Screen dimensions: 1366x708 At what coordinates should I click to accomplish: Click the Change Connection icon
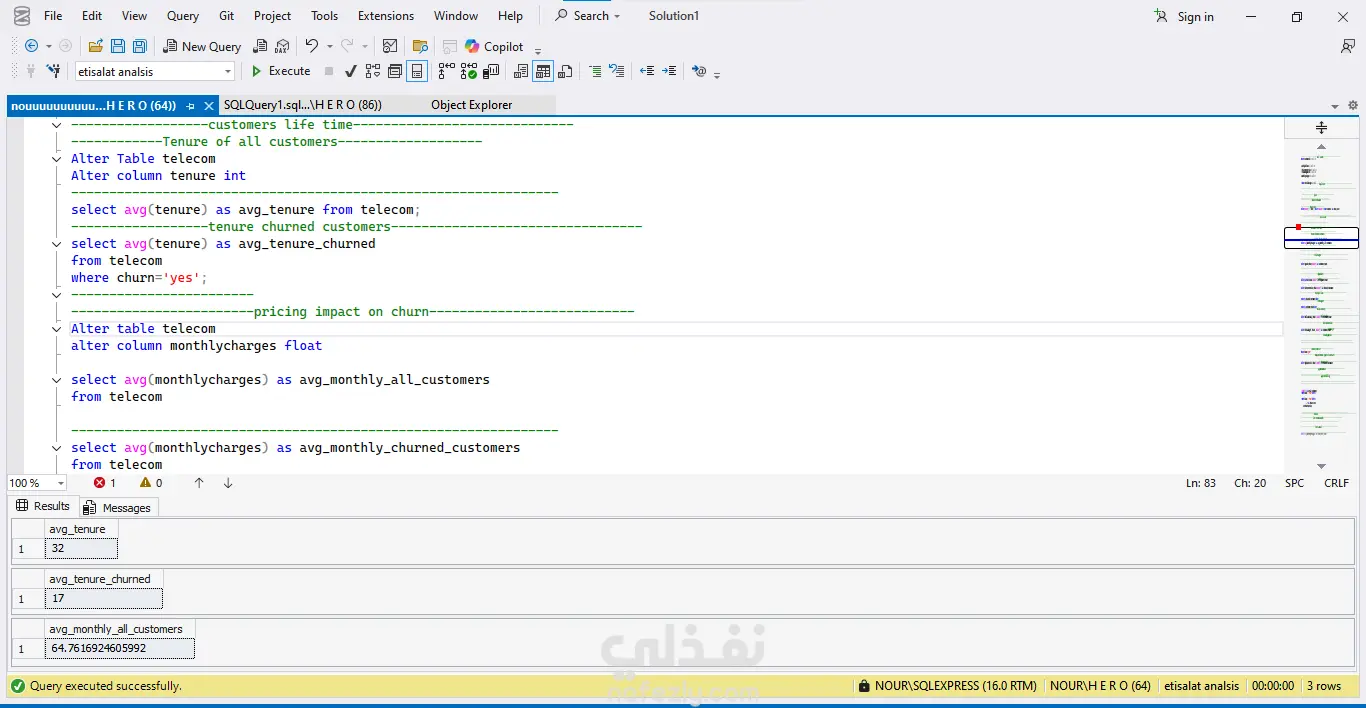(x=53, y=71)
